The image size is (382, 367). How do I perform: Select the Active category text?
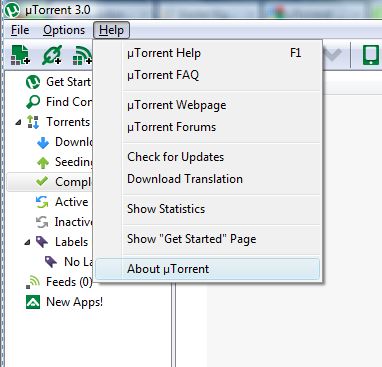coord(72,202)
